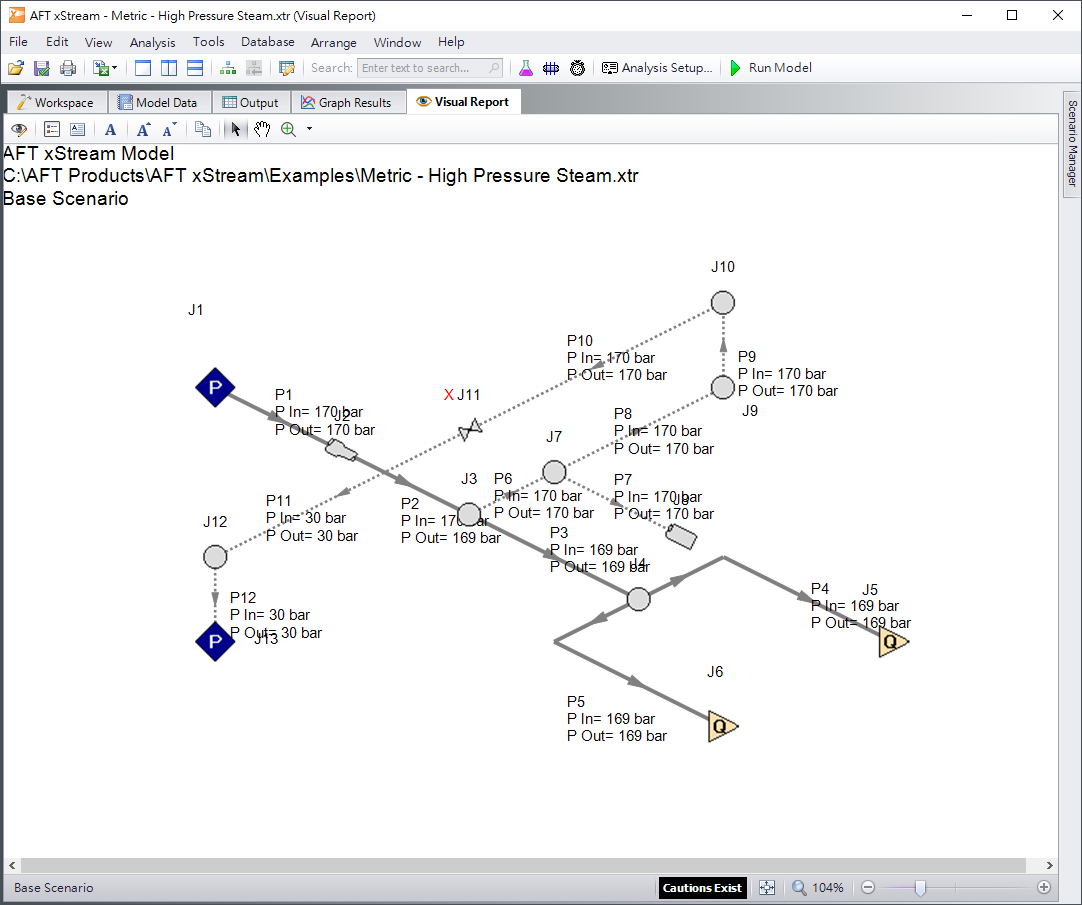Open the Analysis menu
The image size is (1082, 905).
pyautogui.click(x=153, y=42)
